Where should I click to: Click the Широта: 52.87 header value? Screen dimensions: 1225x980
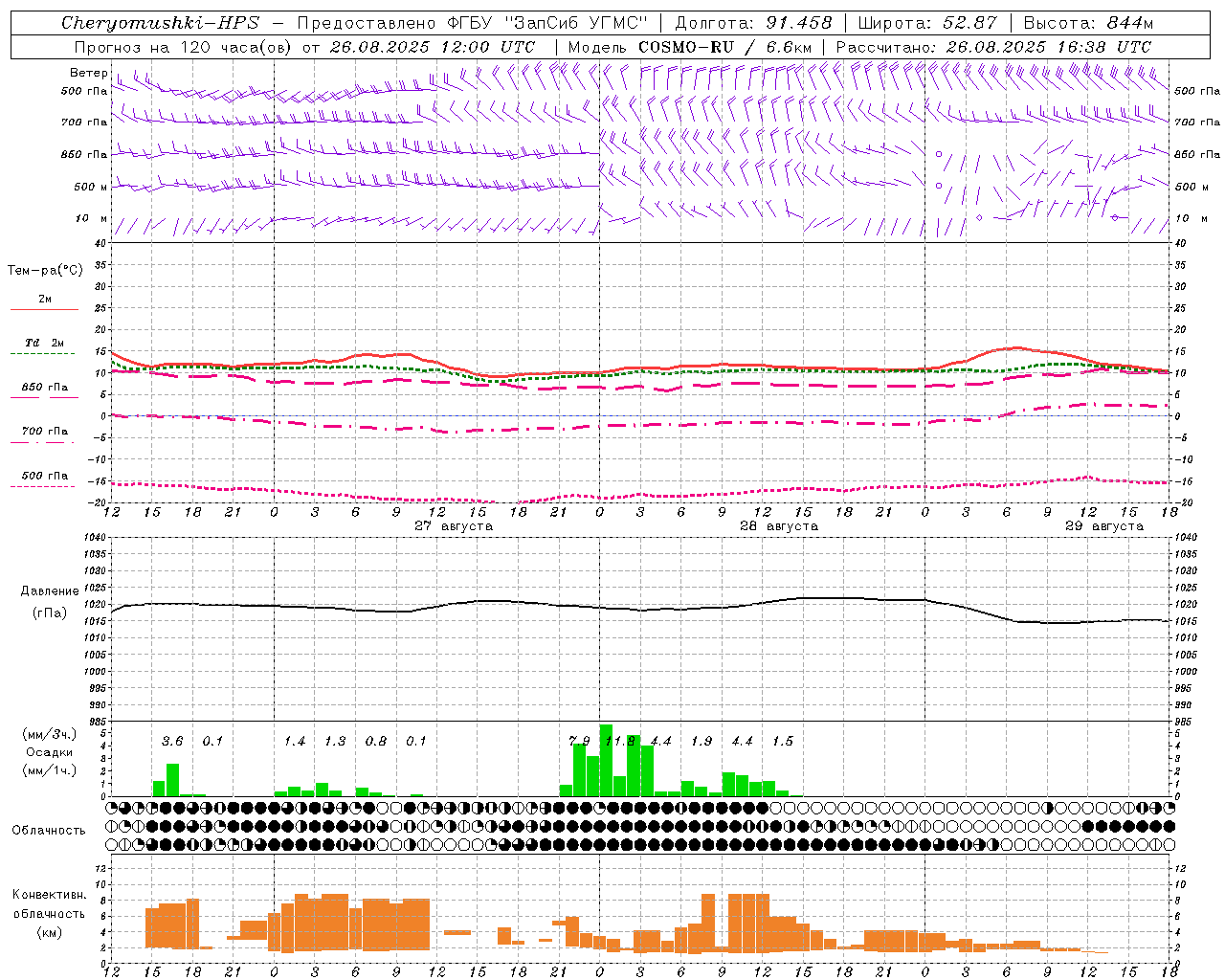pyautogui.click(x=927, y=23)
